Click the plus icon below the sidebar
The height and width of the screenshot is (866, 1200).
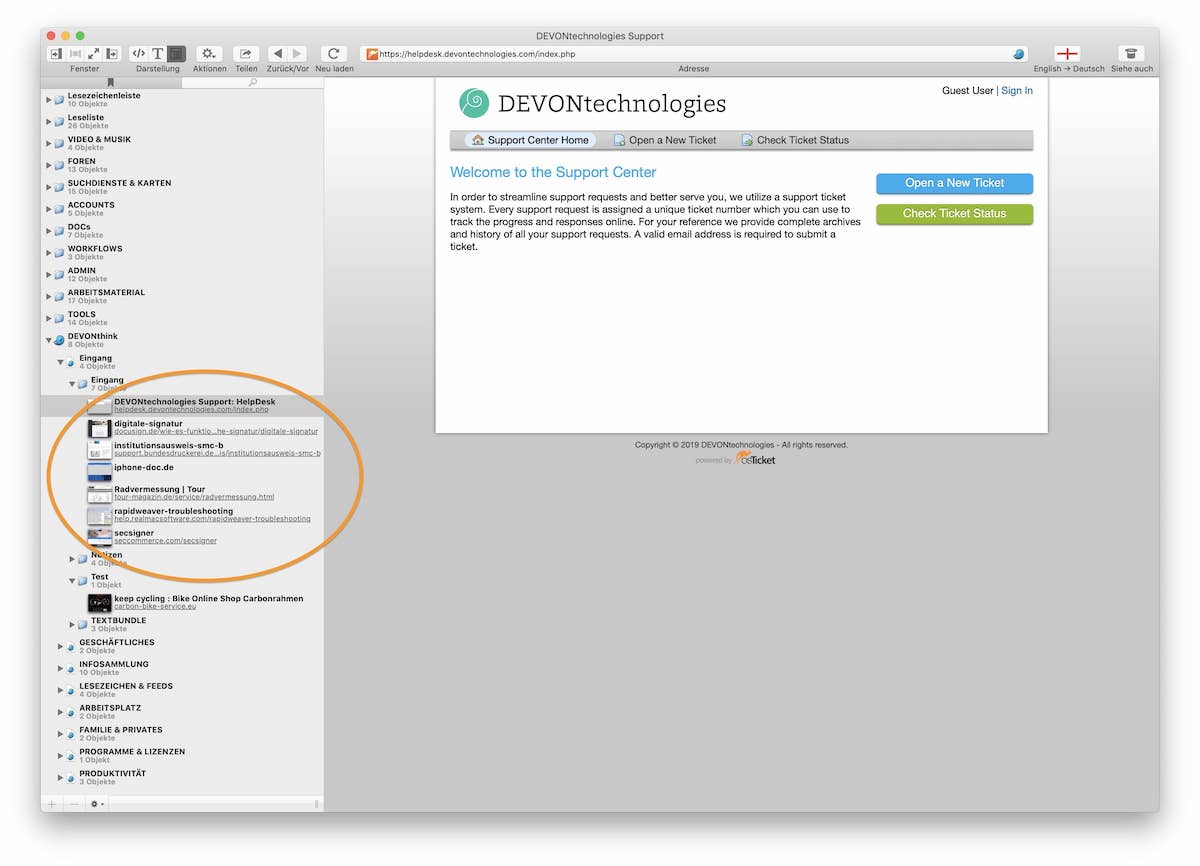click(x=52, y=804)
